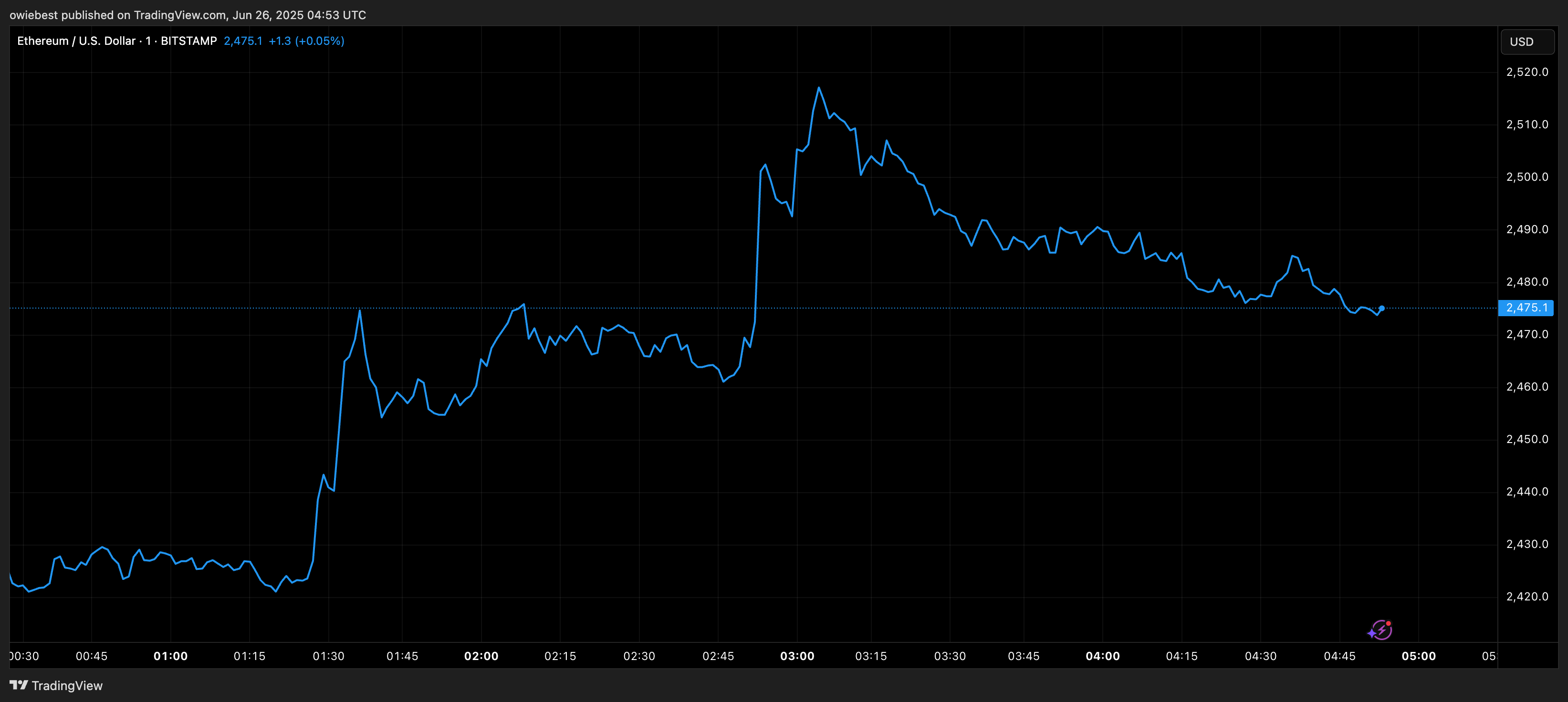Click the 05:00 time axis label
This screenshot has height=702, width=1568.
pyautogui.click(x=1418, y=656)
